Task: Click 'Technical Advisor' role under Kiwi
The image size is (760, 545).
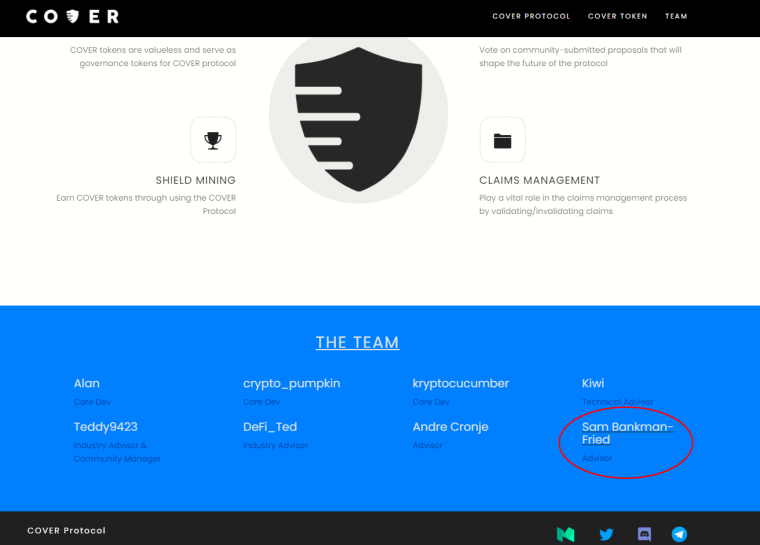Action: (618, 402)
